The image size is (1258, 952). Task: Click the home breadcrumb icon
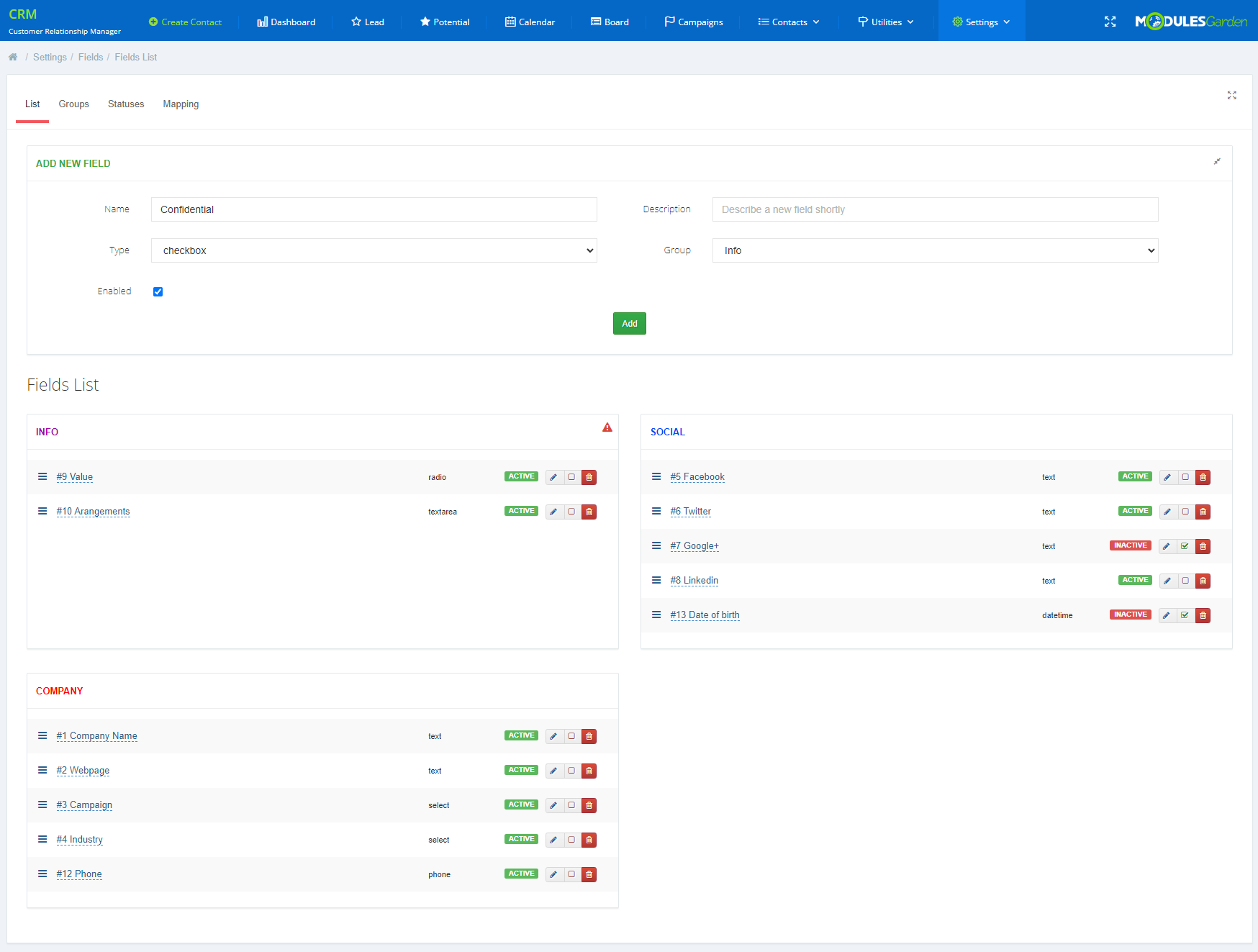tap(13, 57)
